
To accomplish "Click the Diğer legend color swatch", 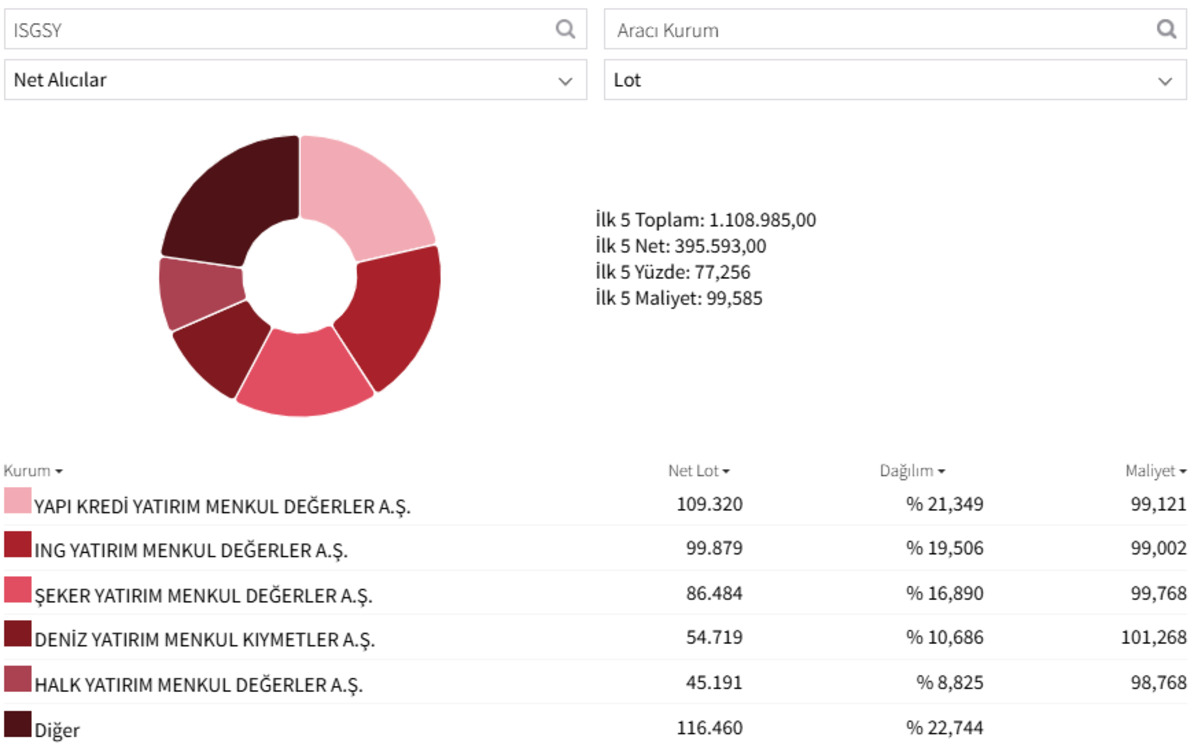I will 18,724.
